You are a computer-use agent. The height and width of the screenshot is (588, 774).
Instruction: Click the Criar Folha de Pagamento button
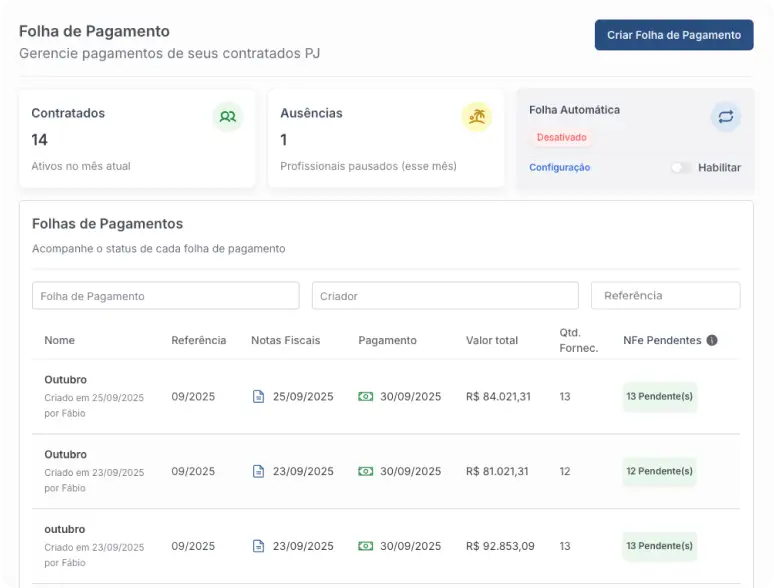[674, 35]
